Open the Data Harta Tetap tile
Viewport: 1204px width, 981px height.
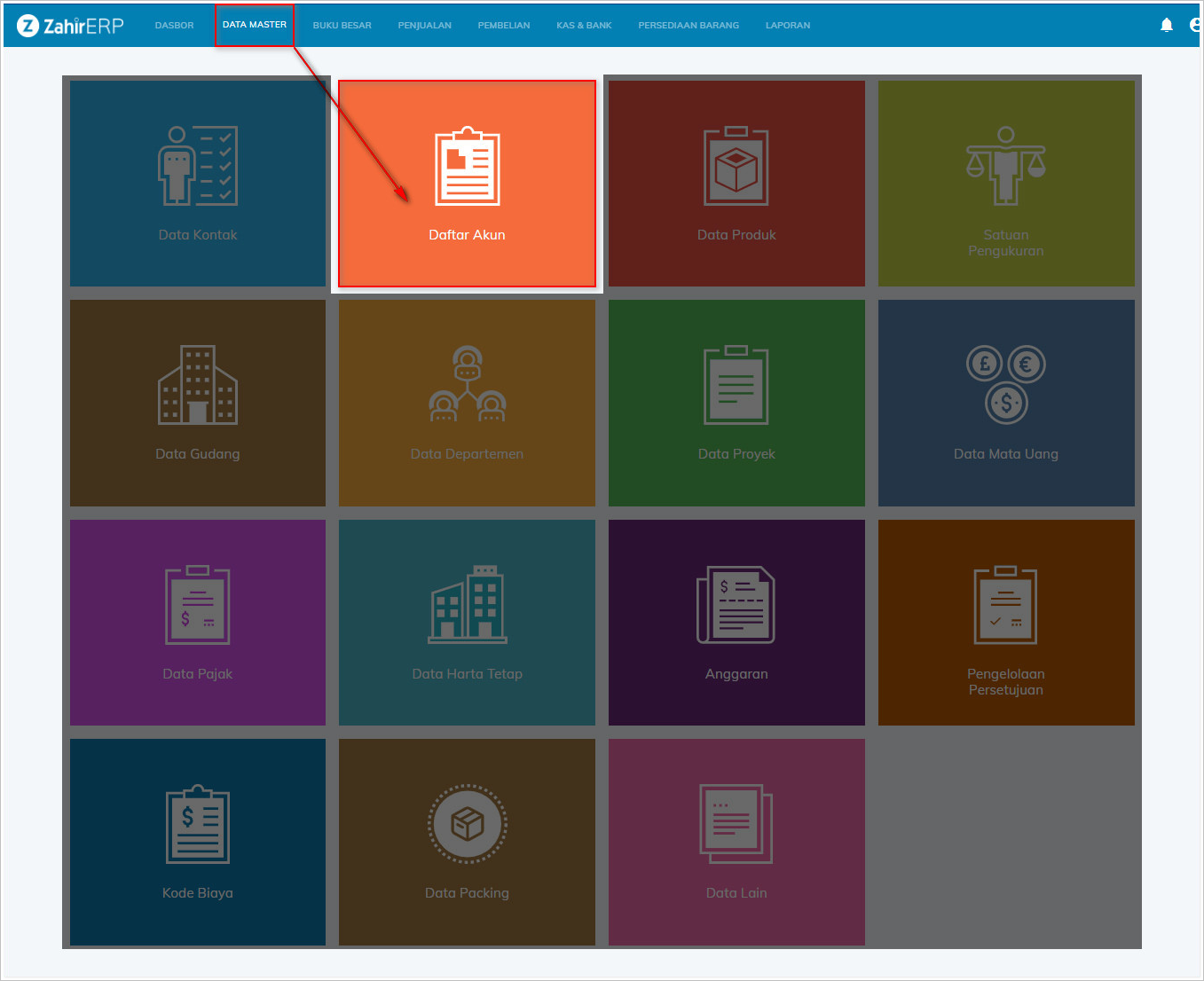coord(467,623)
